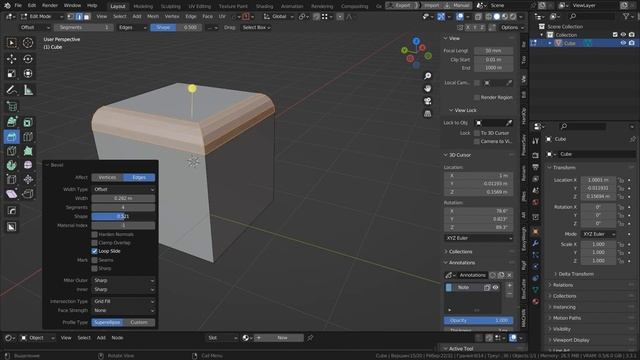Select the Inset Faces tool

click(x=28, y=122)
